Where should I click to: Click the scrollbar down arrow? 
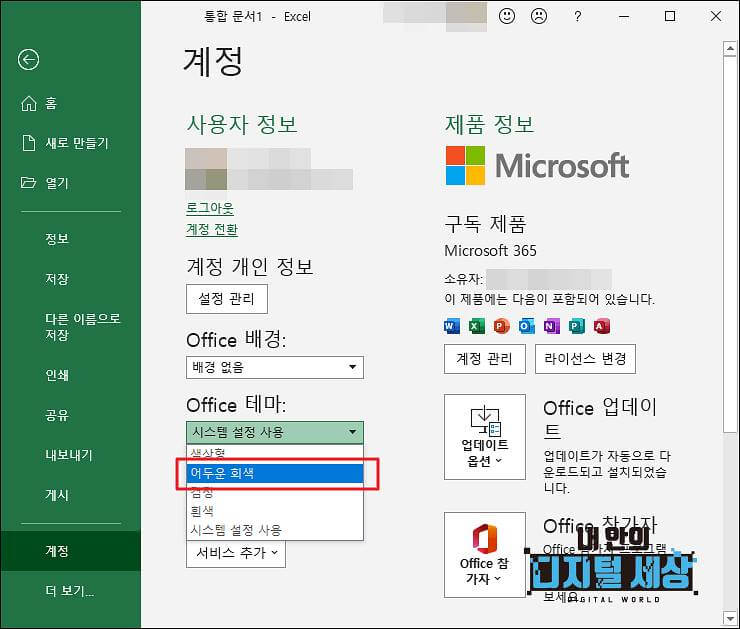(x=730, y=618)
